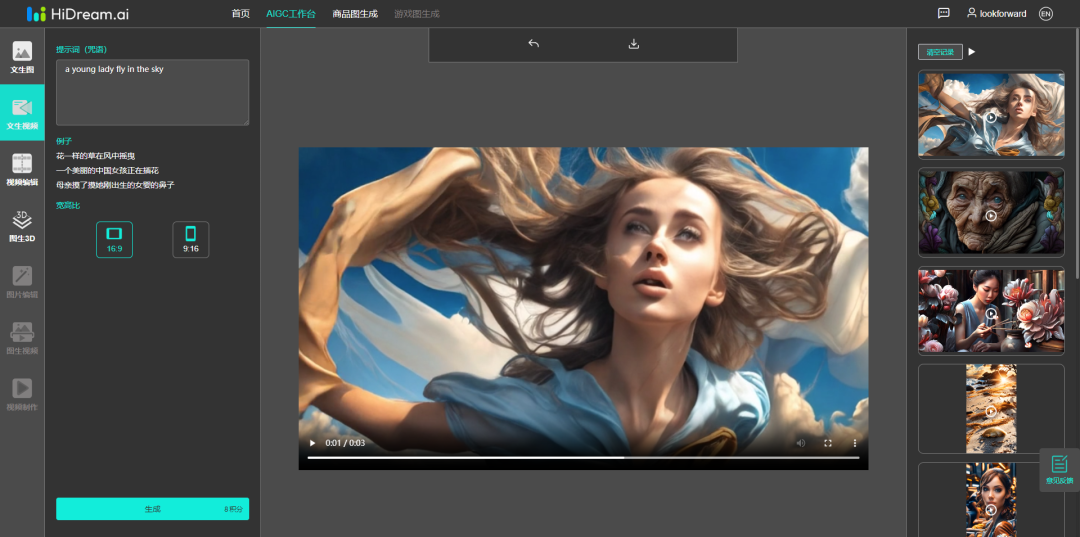Click the prompt text box
This screenshot has width=1080, height=537.
pos(152,92)
